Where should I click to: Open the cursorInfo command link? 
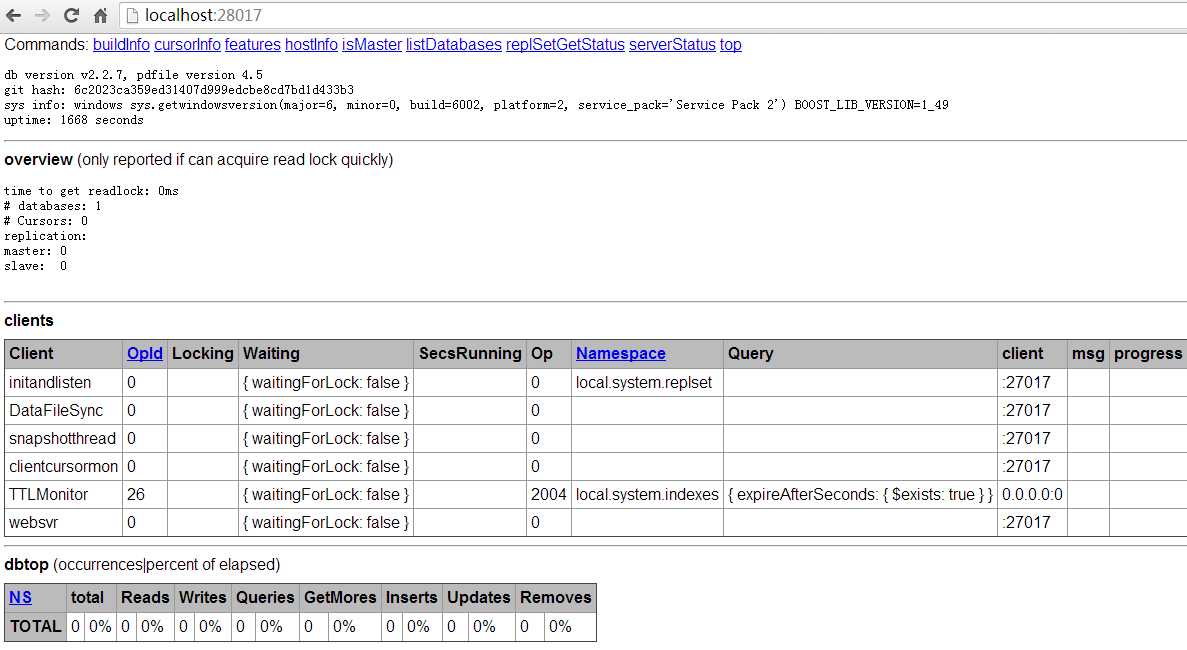coord(187,45)
